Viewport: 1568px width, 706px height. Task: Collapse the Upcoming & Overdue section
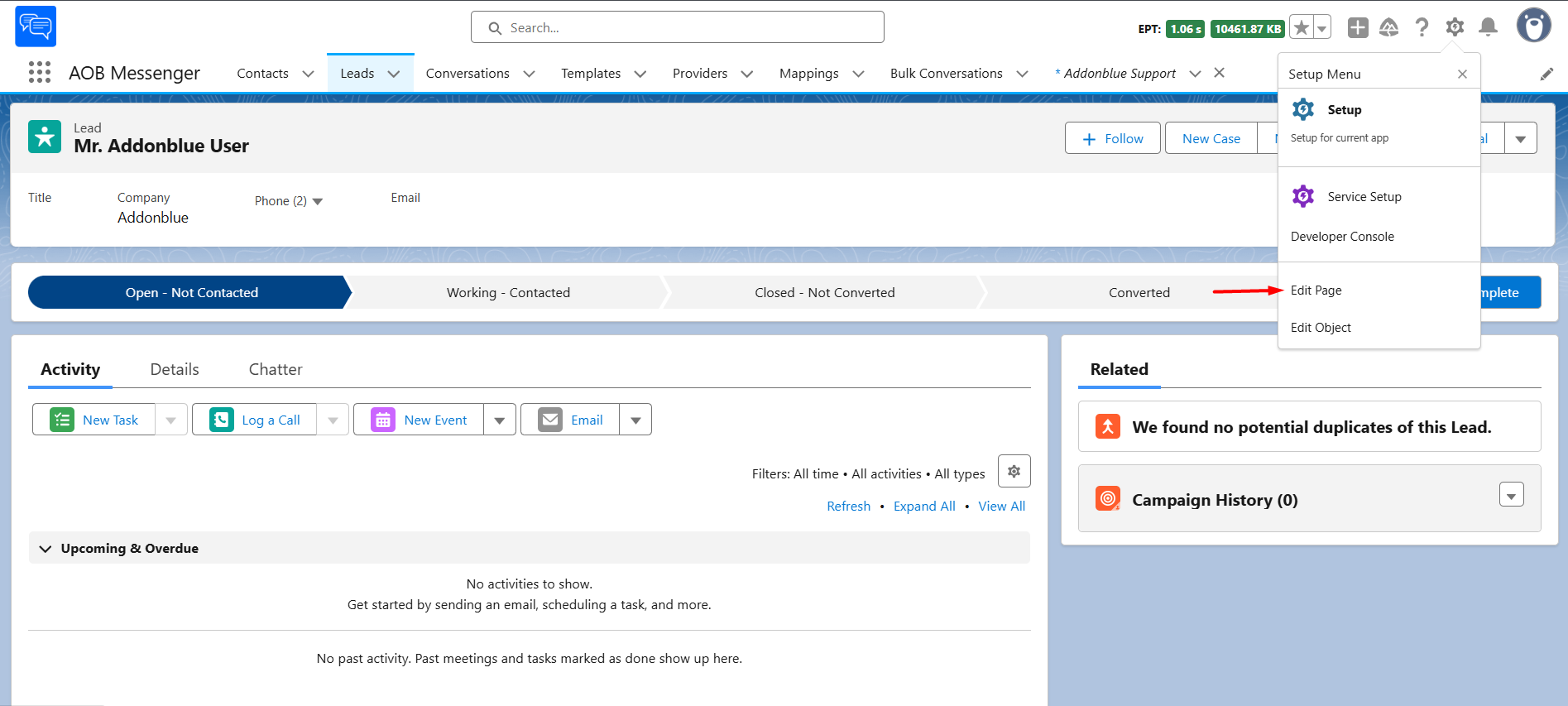(x=46, y=549)
